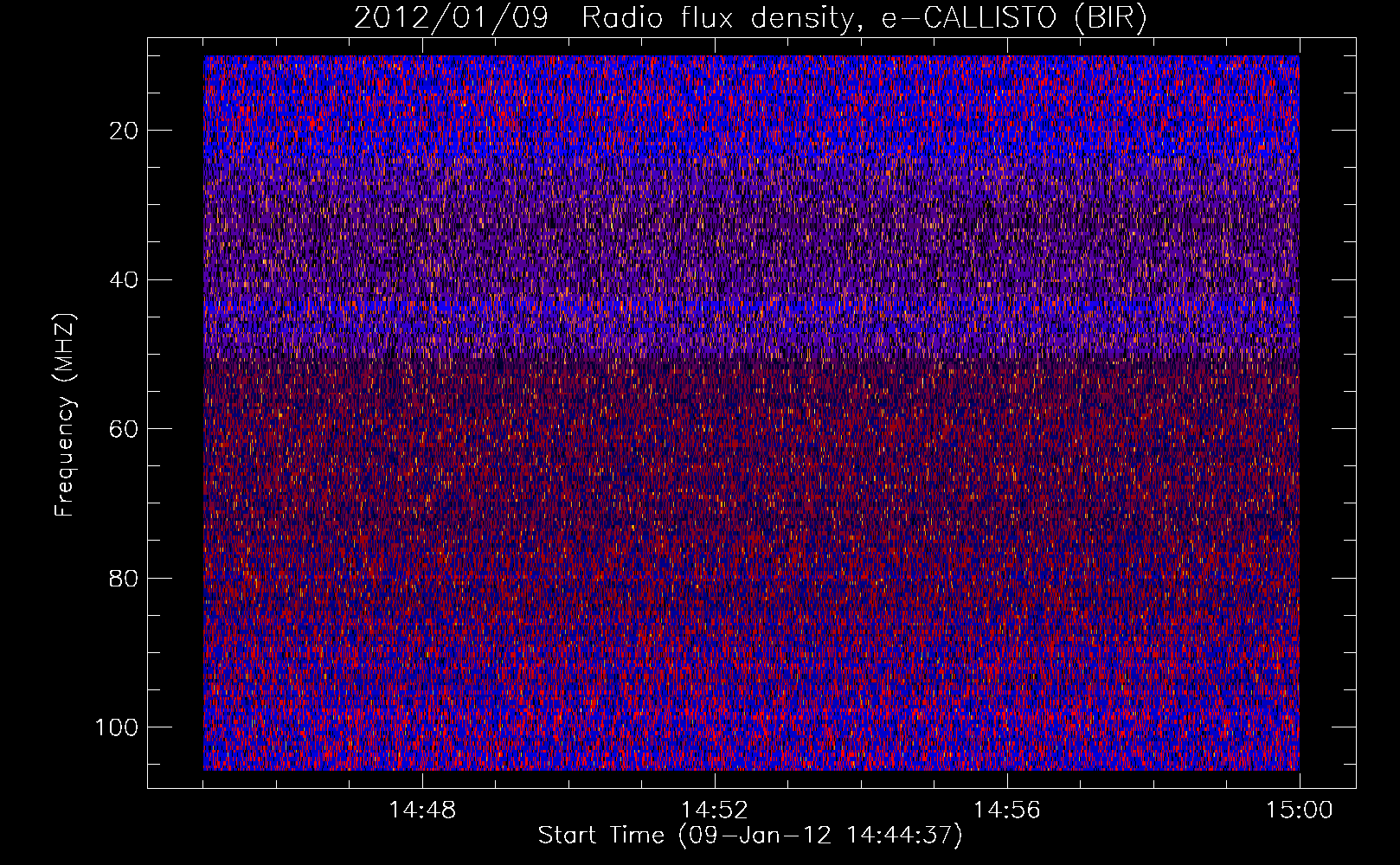Image resolution: width=1400 pixels, height=865 pixels.
Task: Click the 'Frequency (MHZ)' axis label
Action: tap(65, 416)
